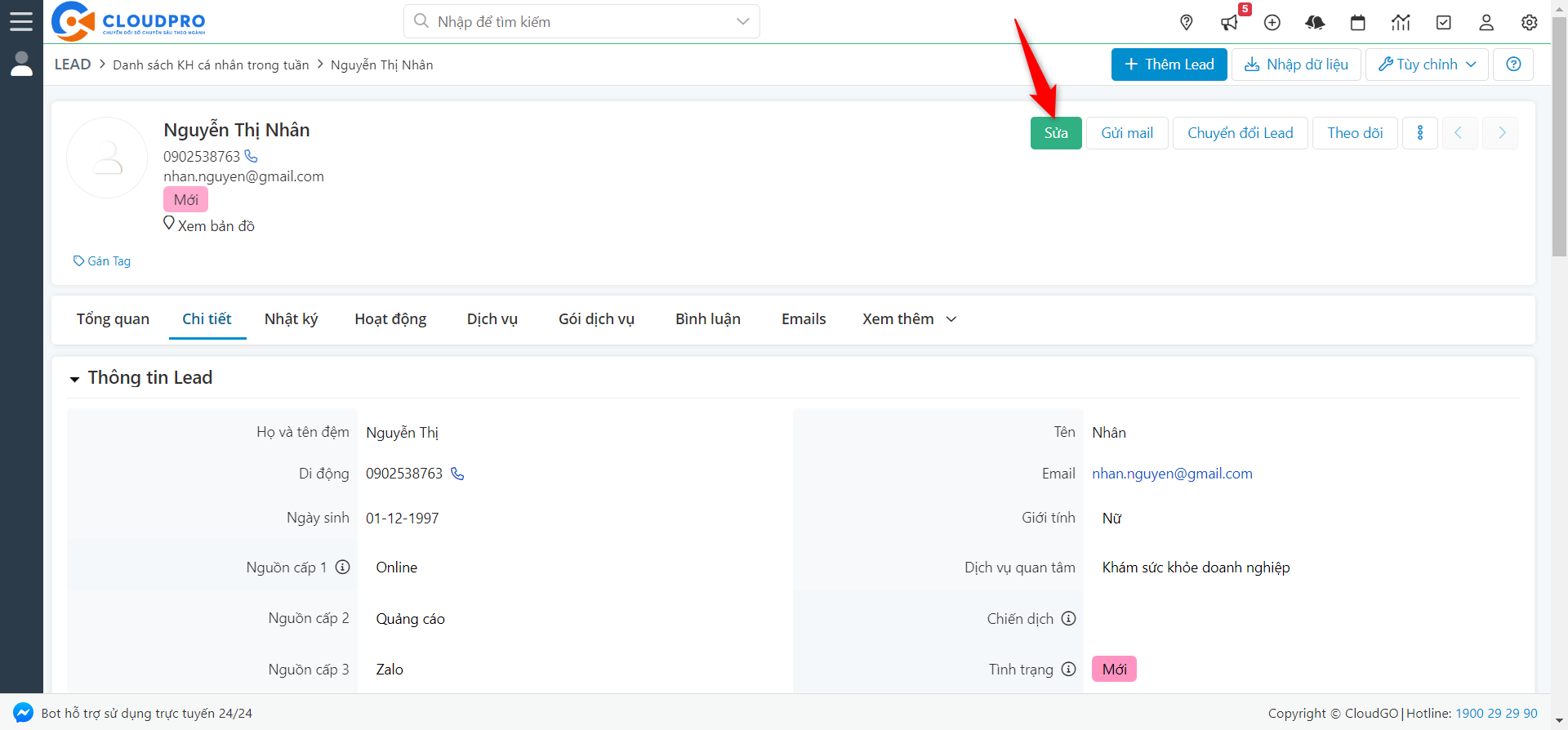Go to previous lead record arrow
1568x730 pixels.
pyautogui.click(x=1459, y=133)
